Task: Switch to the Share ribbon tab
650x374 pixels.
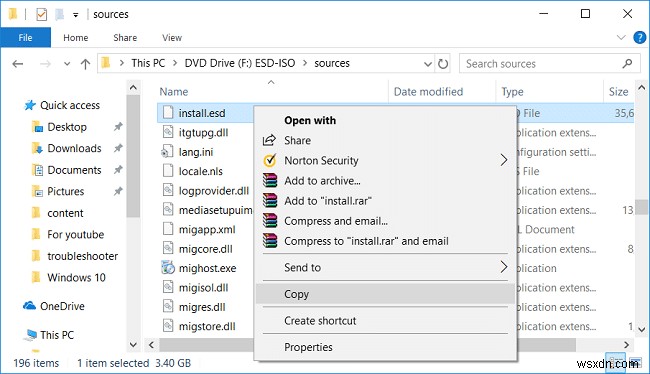Action: point(125,38)
